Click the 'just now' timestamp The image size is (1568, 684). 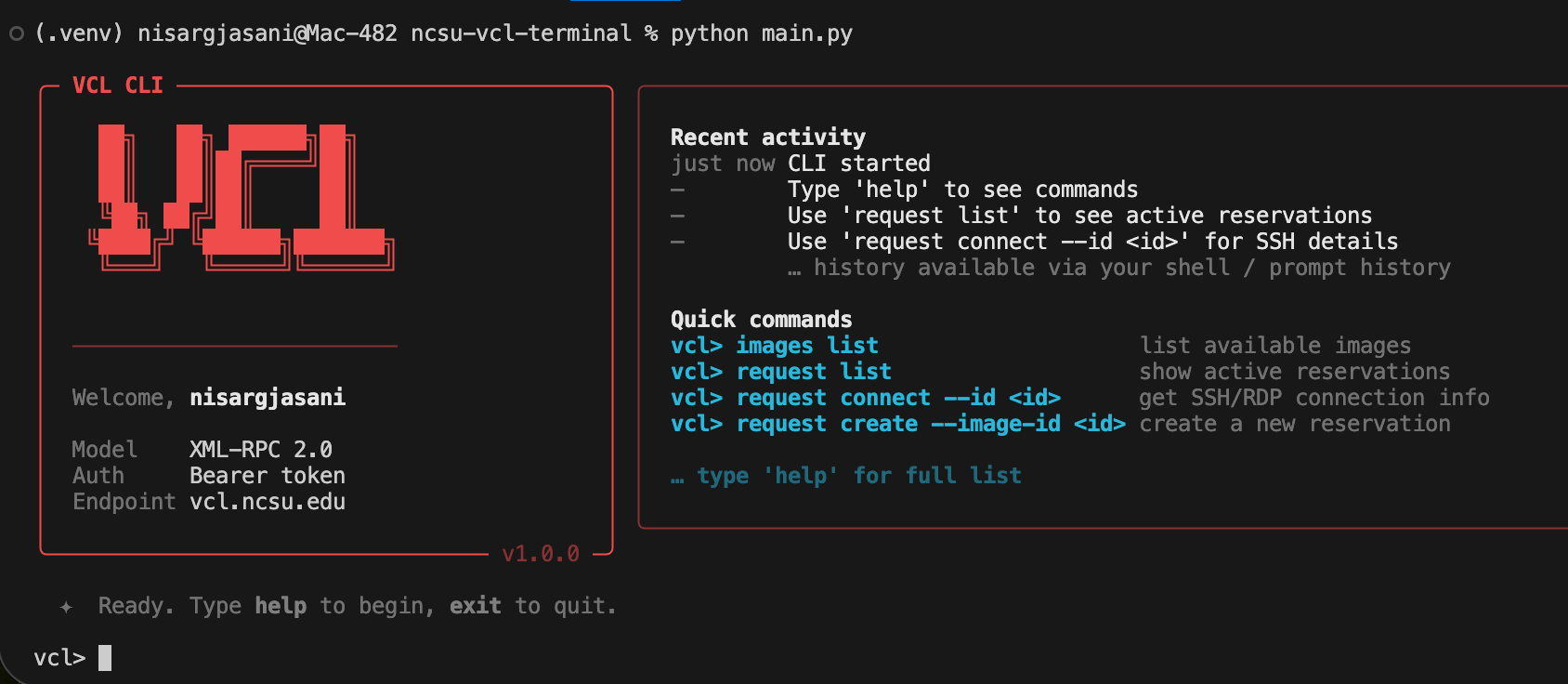[x=723, y=164]
